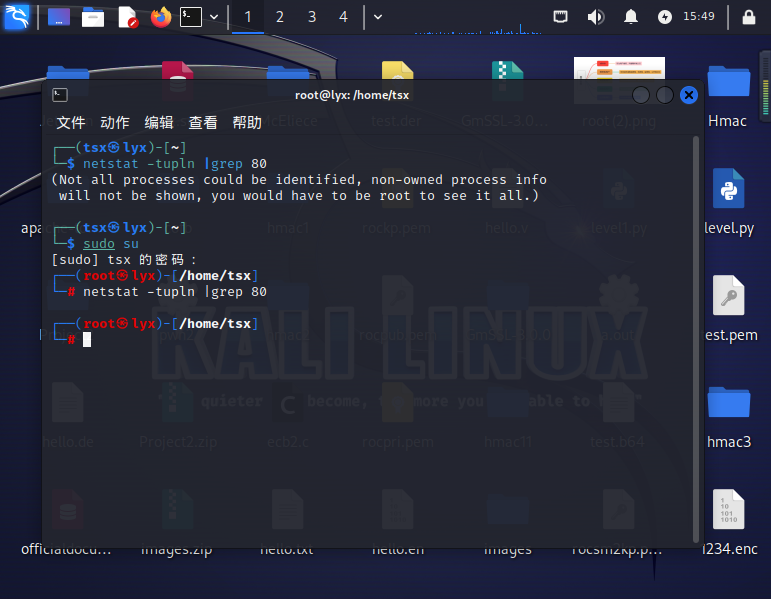Click the terminal vertical scrollbar
771x599 pixels.
click(696, 339)
